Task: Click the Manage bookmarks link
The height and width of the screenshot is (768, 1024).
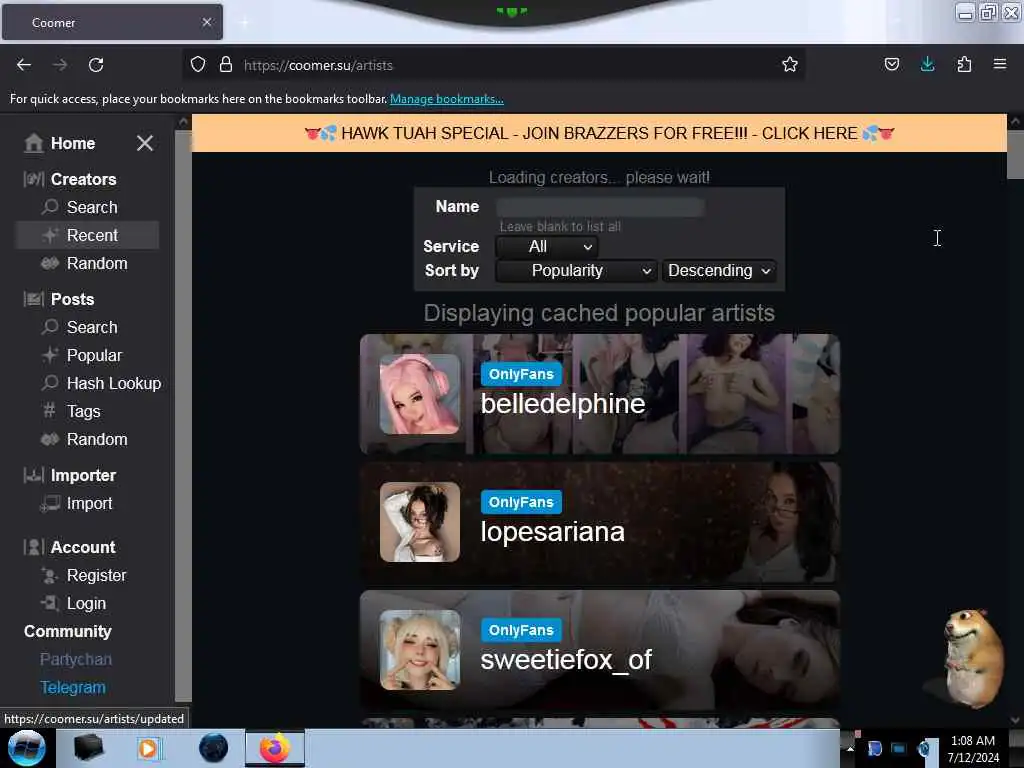Action: coord(447,99)
